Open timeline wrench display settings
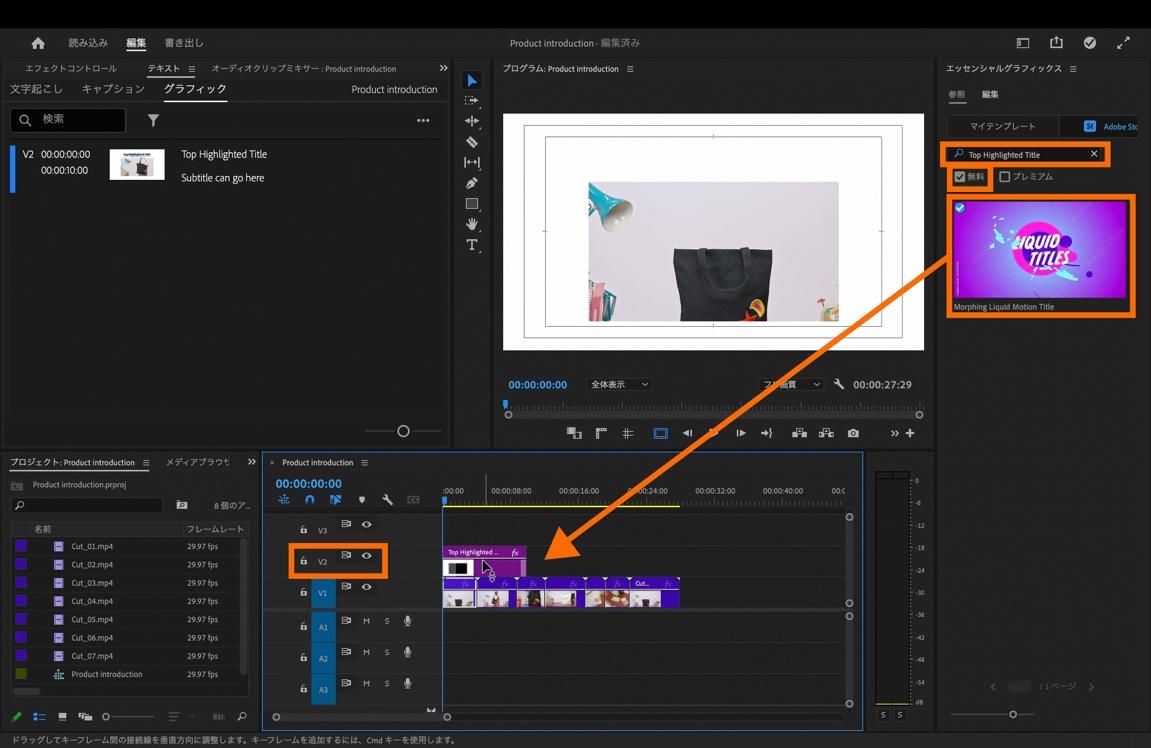This screenshot has width=1151, height=748. [387, 499]
